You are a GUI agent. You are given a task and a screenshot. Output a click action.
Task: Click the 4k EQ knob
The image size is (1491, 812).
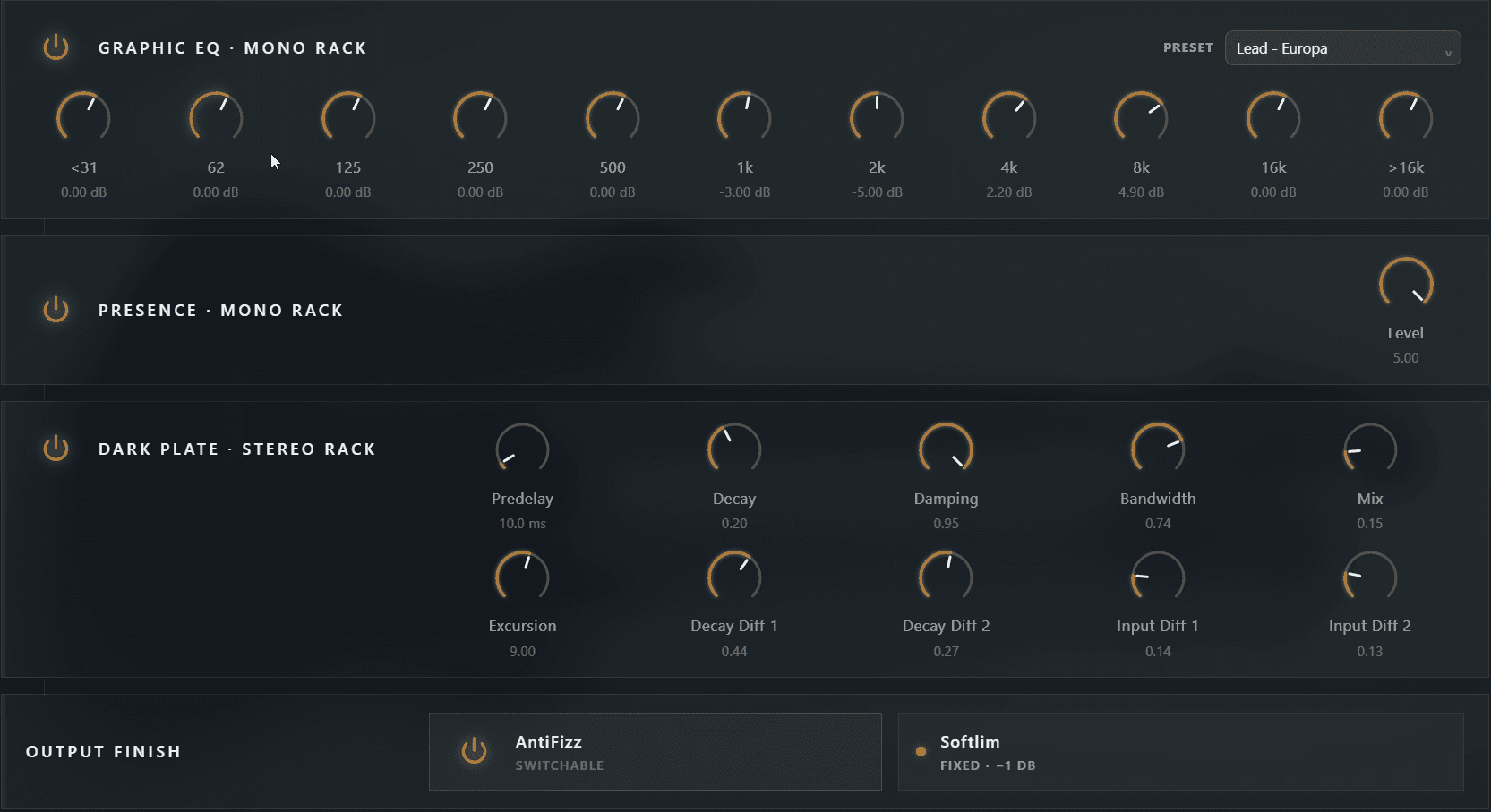click(x=1009, y=118)
